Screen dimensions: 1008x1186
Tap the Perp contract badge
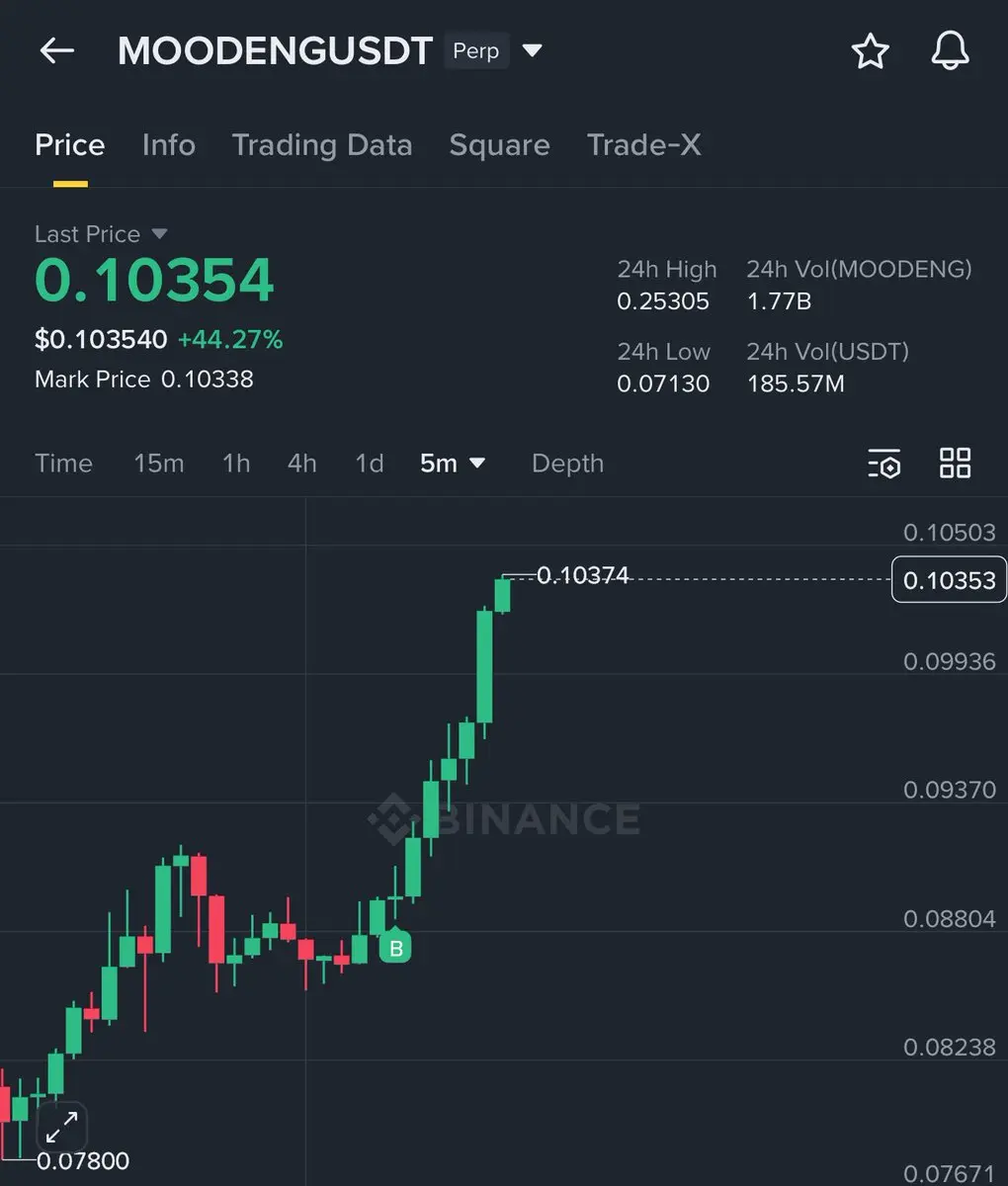(x=476, y=50)
